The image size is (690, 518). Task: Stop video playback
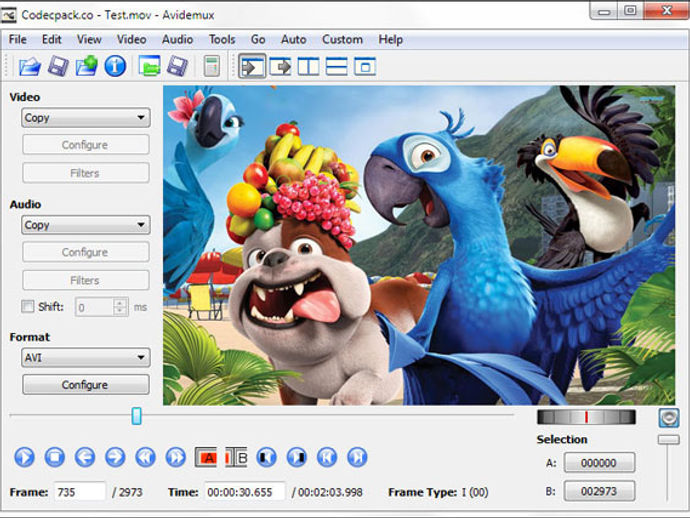pos(55,457)
